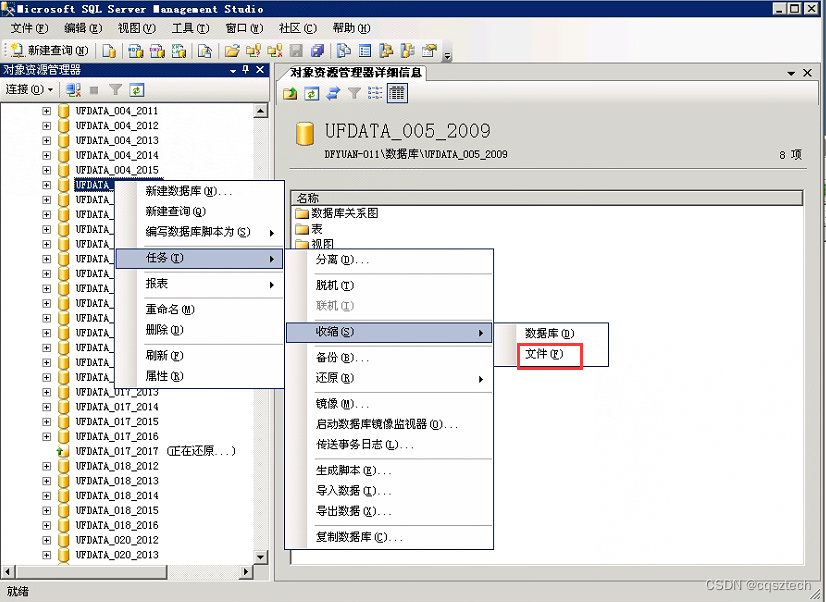Select the UFDATA_004_2012 database
The width and height of the screenshot is (826, 602).
[116, 125]
